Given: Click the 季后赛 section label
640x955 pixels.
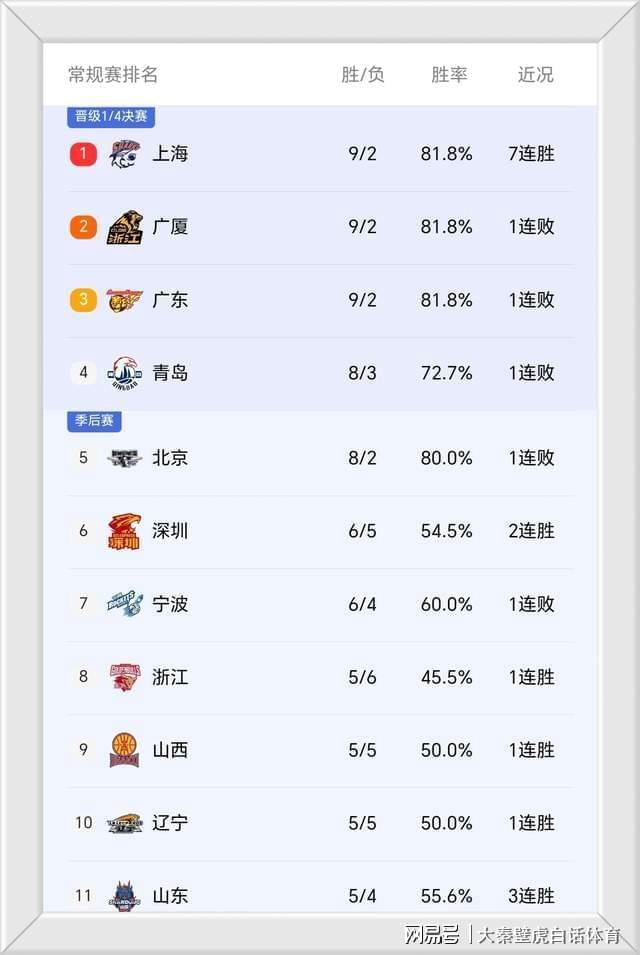Looking at the screenshot, I should 95,421.
